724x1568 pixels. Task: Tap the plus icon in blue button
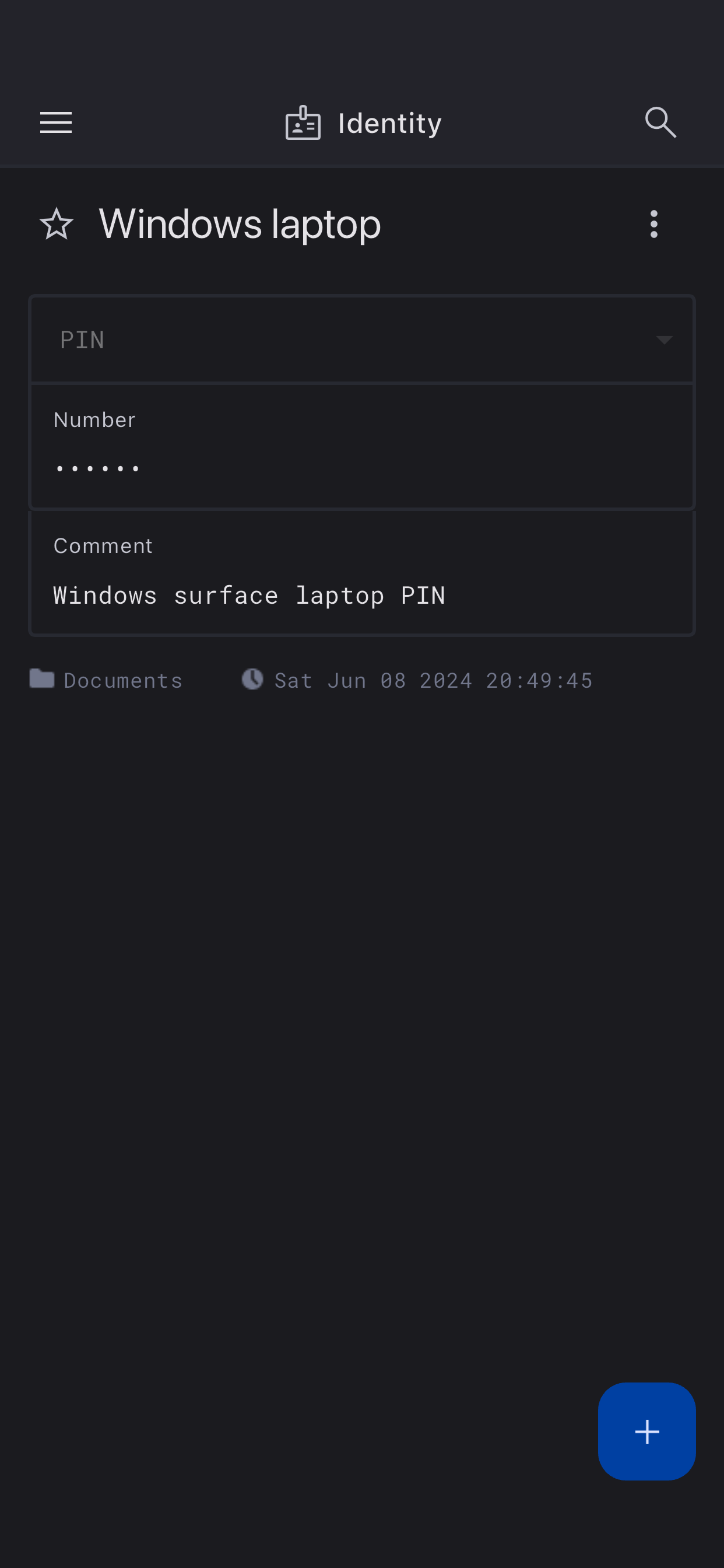click(x=646, y=1431)
